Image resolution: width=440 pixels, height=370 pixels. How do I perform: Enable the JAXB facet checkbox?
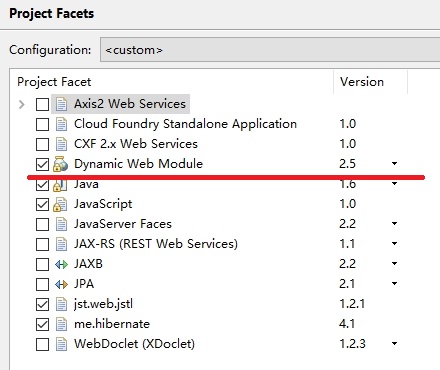(x=42, y=265)
